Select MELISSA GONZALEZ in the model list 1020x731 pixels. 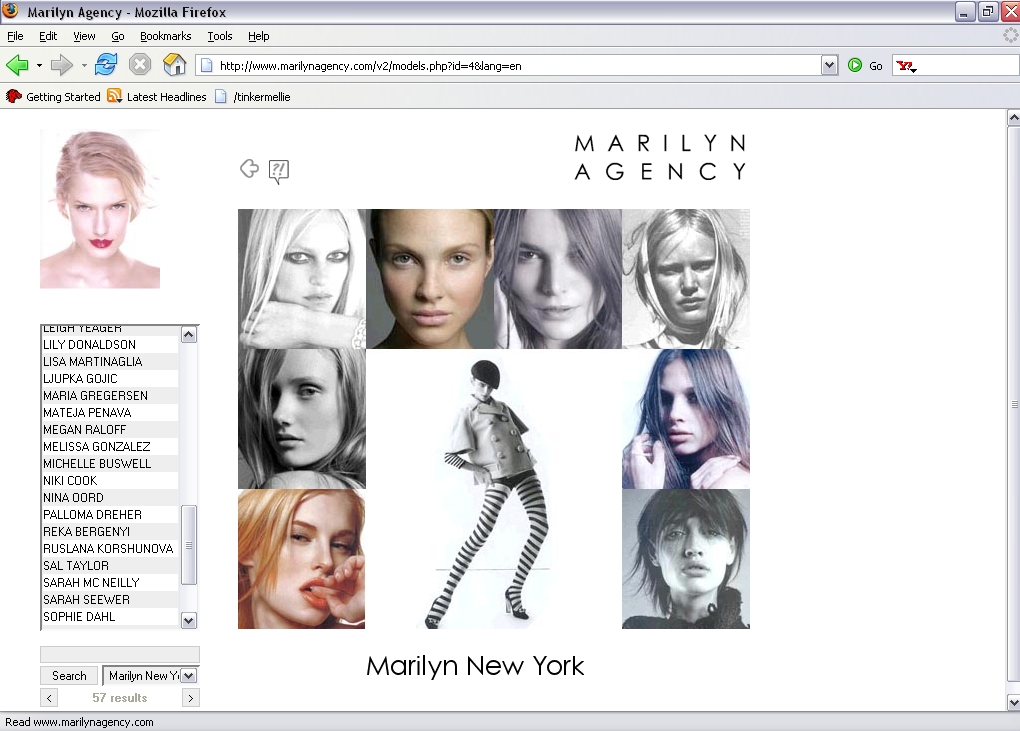110,446
